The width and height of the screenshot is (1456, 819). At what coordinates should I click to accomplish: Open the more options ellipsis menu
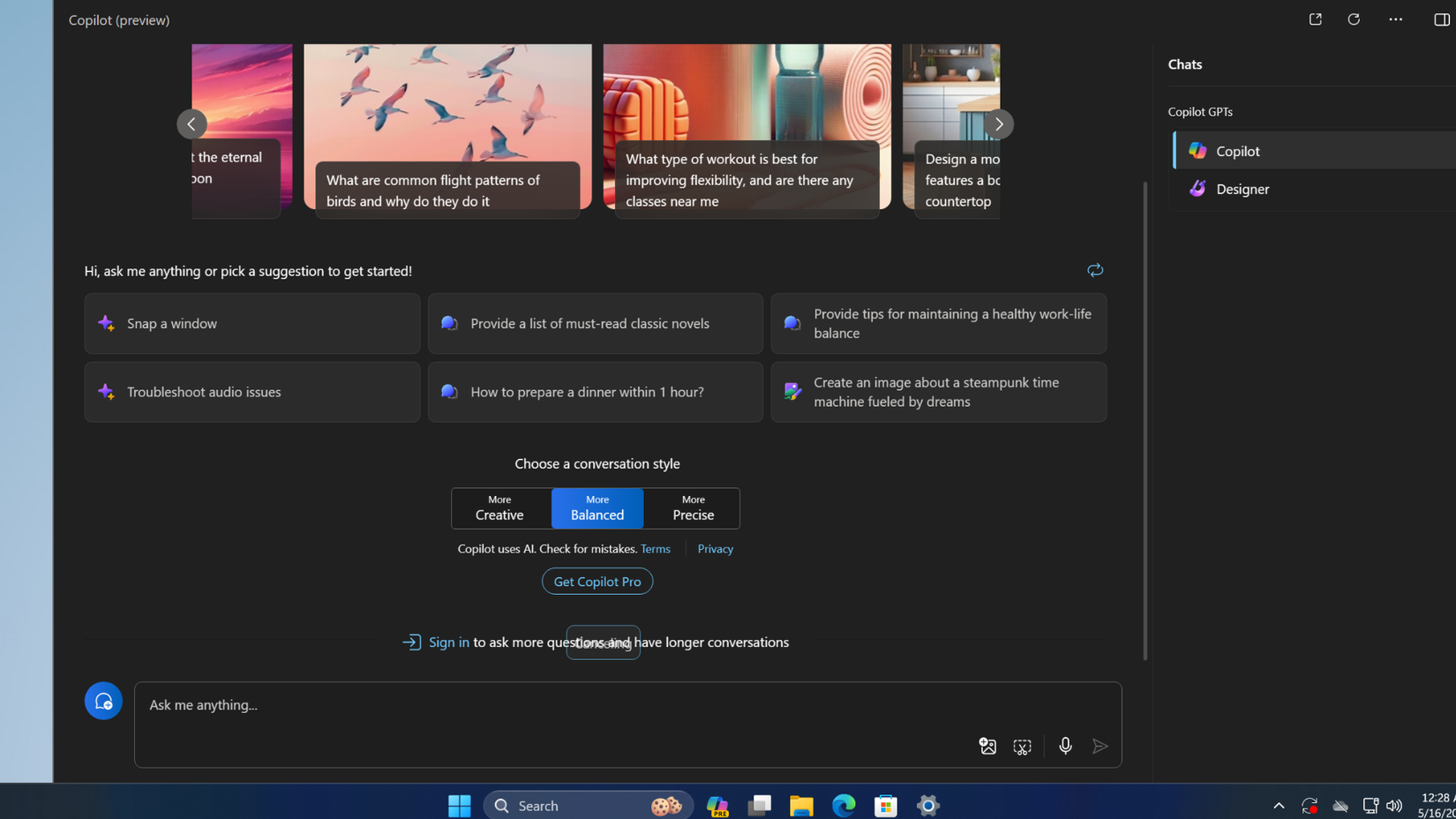pyautogui.click(x=1395, y=19)
